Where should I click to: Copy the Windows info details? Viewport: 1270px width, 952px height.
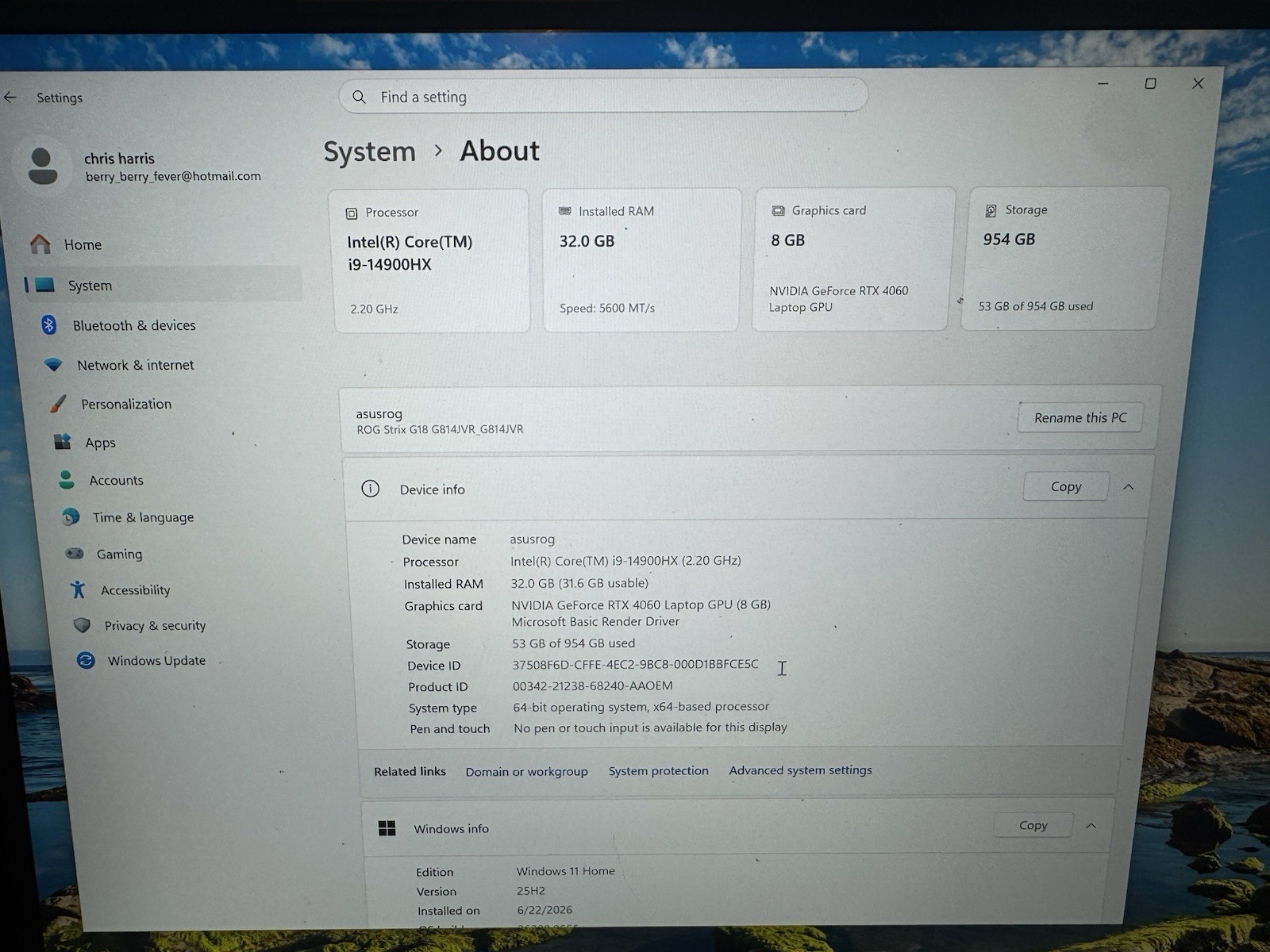tap(1033, 825)
